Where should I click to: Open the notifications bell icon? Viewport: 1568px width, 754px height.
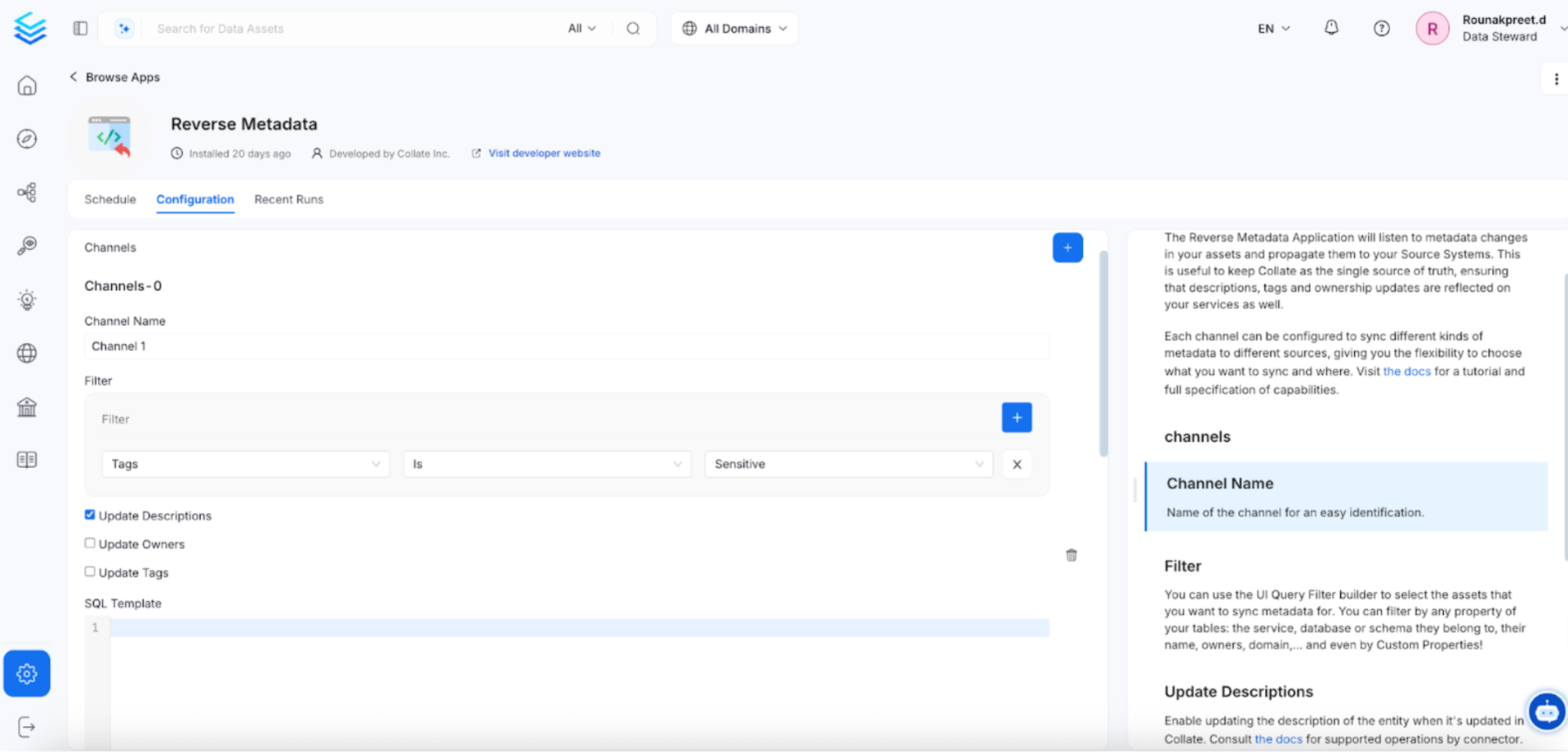click(x=1331, y=28)
